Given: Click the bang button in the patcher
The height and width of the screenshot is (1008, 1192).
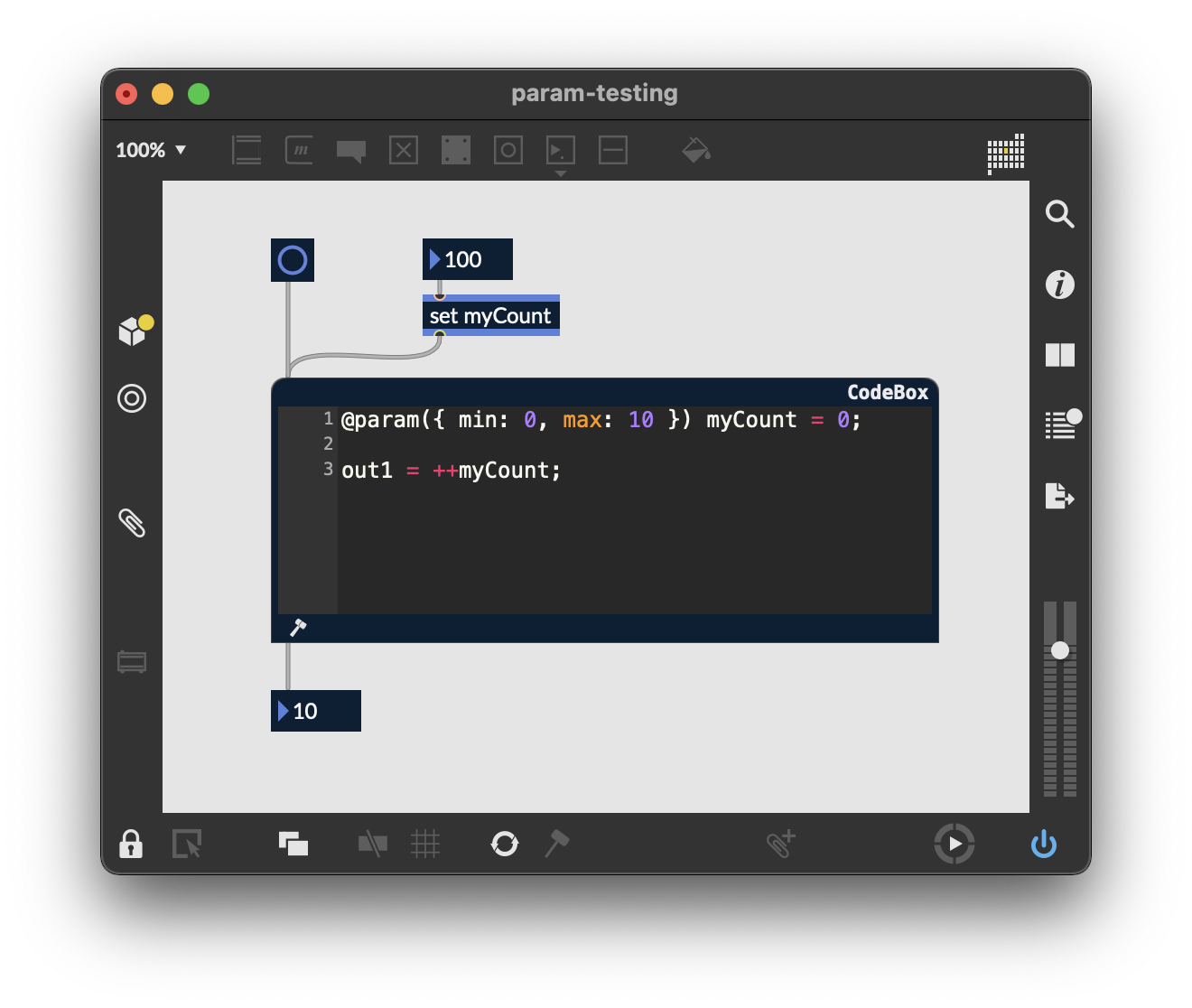Looking at the screenshot, I should pyautogui.click(x=293, y=260).
